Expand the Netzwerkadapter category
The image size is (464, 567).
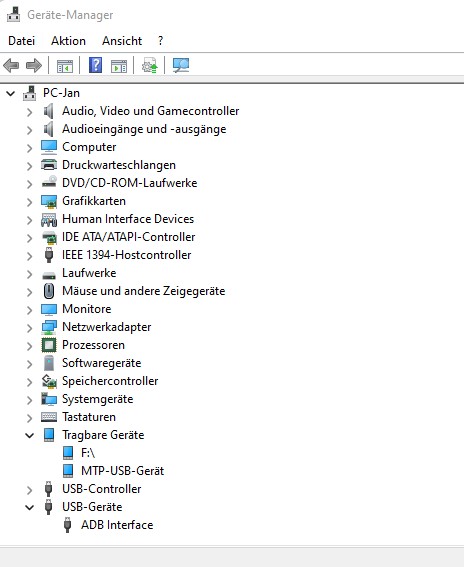coord(30,328)
